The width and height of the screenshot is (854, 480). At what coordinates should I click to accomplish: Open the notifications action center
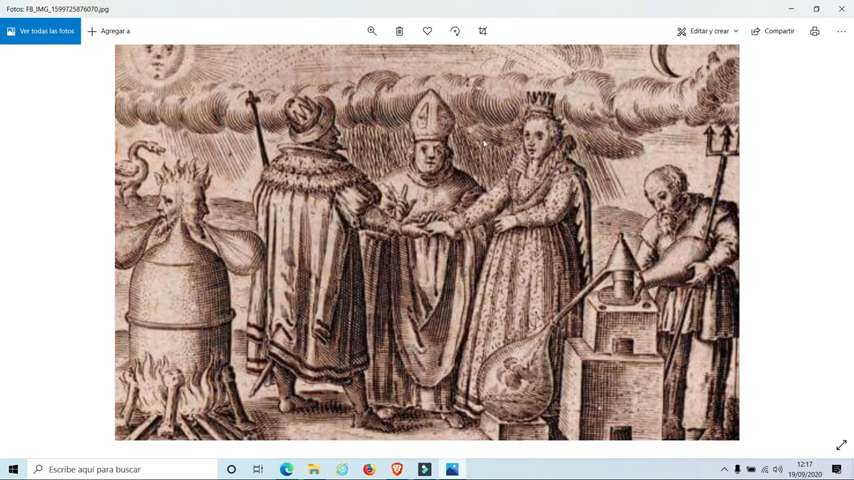837,469
